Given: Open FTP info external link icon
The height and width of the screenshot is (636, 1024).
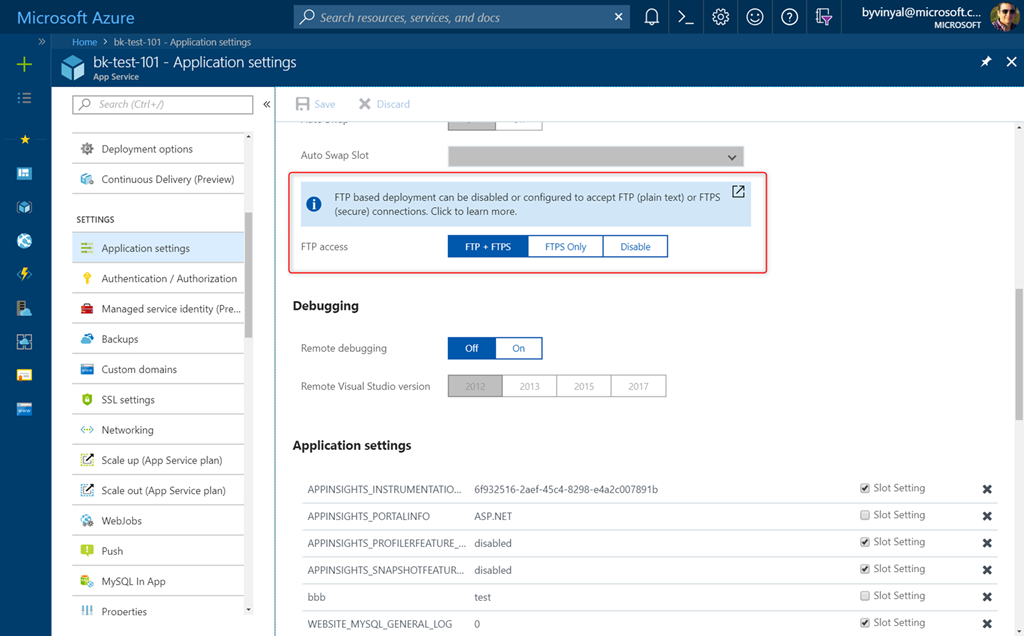Looking at the screenshot, I should [x=738, y=192].
